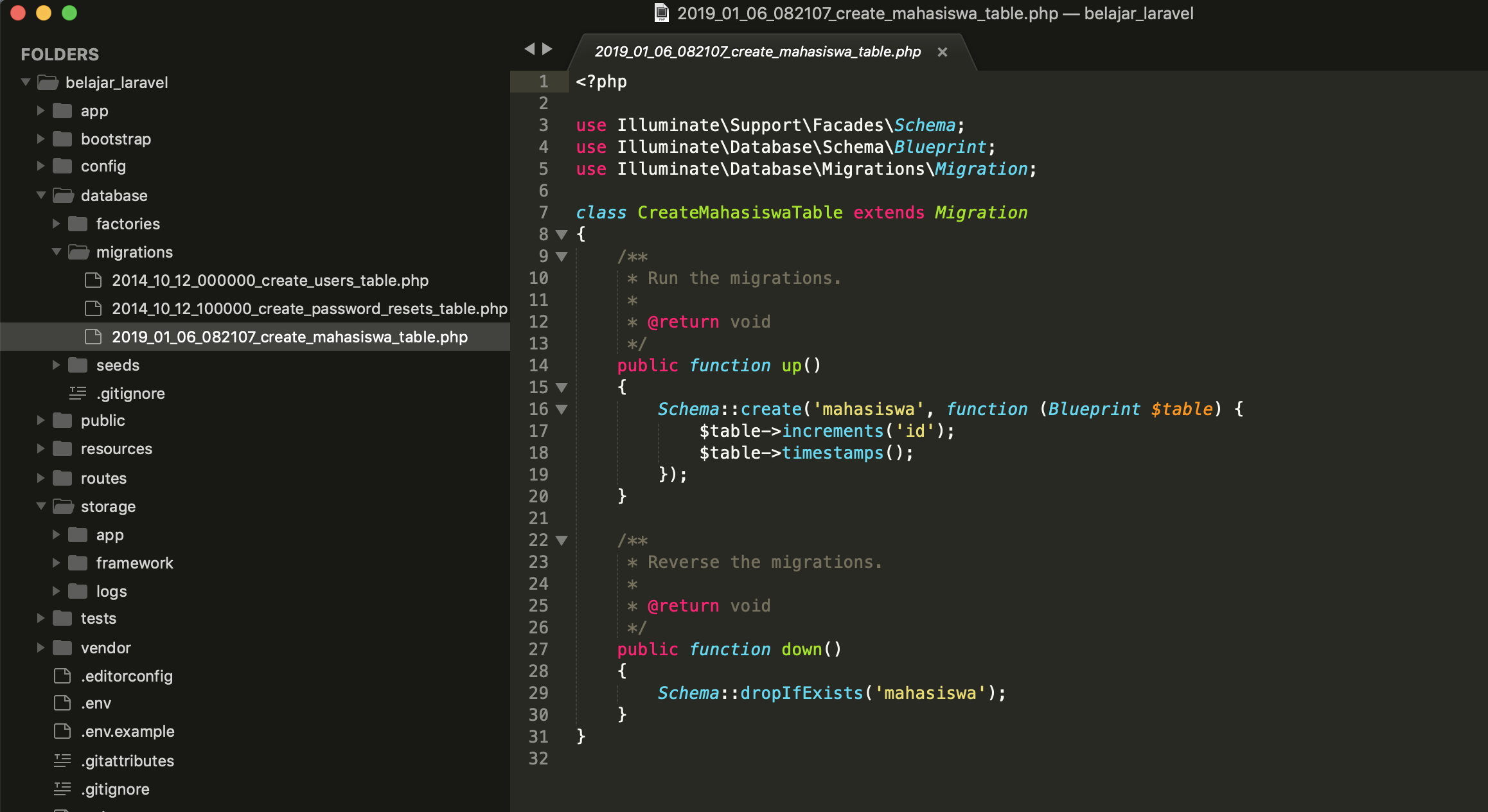Screen dimensions: 1488x812
Task: Fold the docblock comment at line 22
Action: (x=562, y=540)
